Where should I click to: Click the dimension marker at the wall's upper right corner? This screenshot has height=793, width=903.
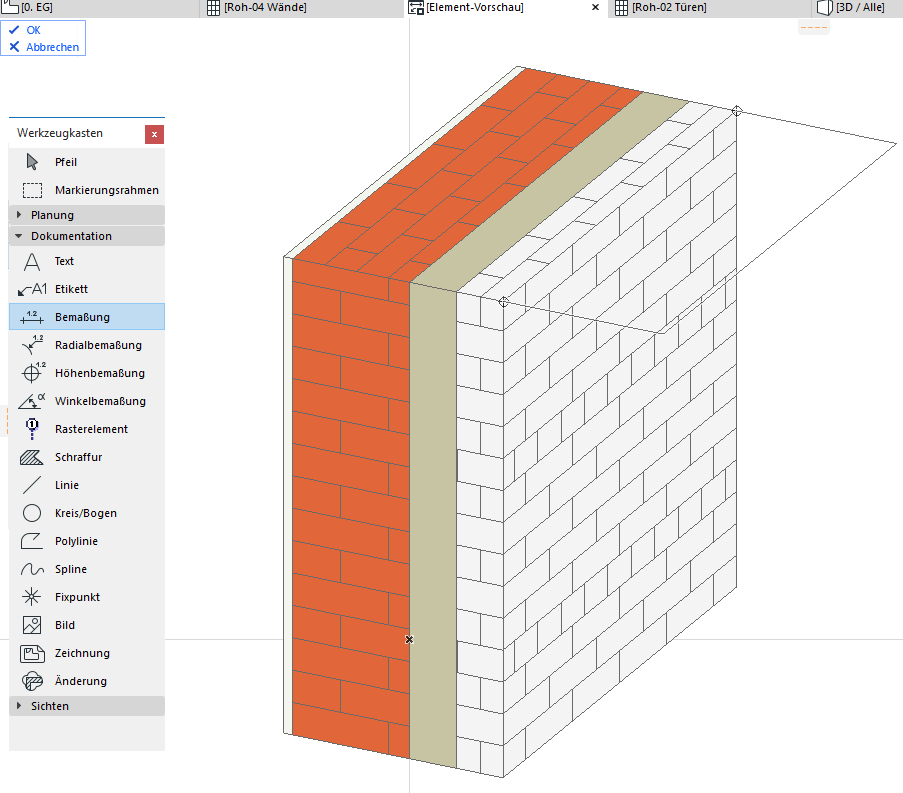click(x=737, y=111)
